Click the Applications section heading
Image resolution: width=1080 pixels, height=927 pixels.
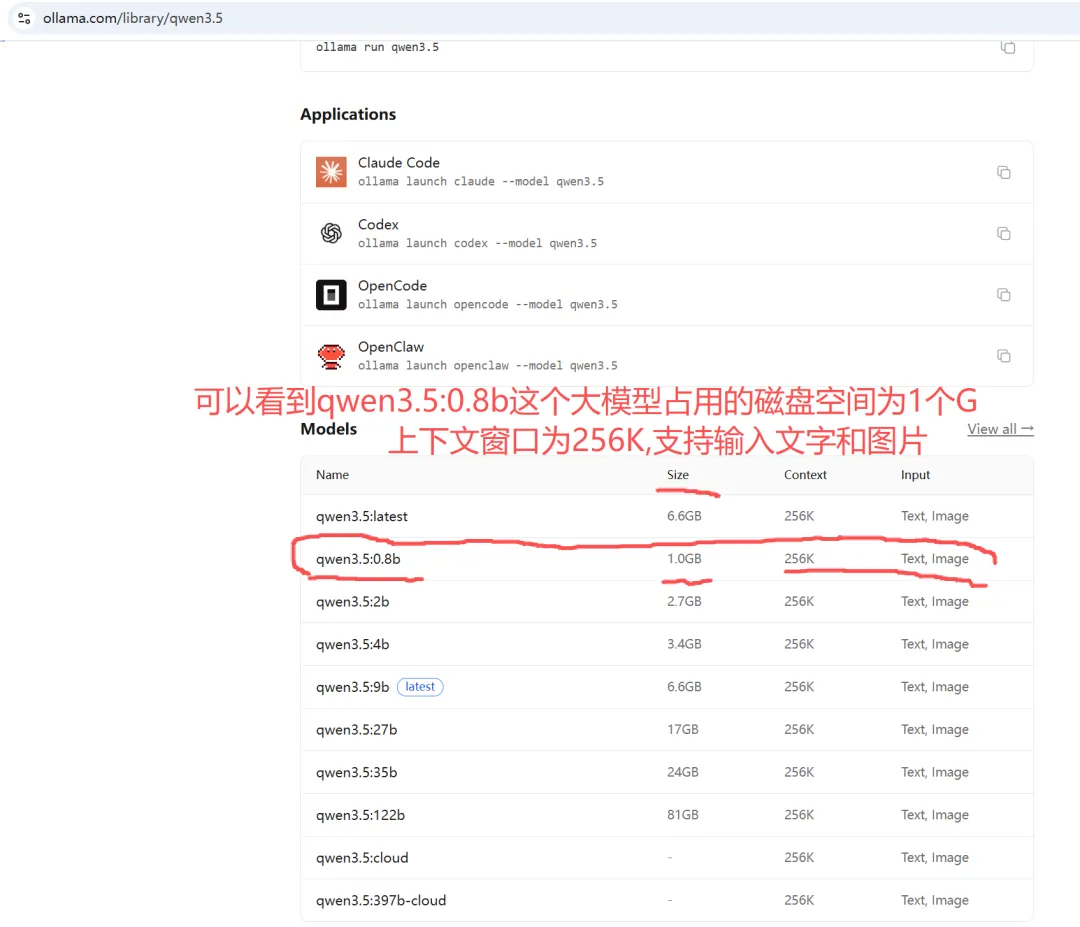click(x=348, y=114)
